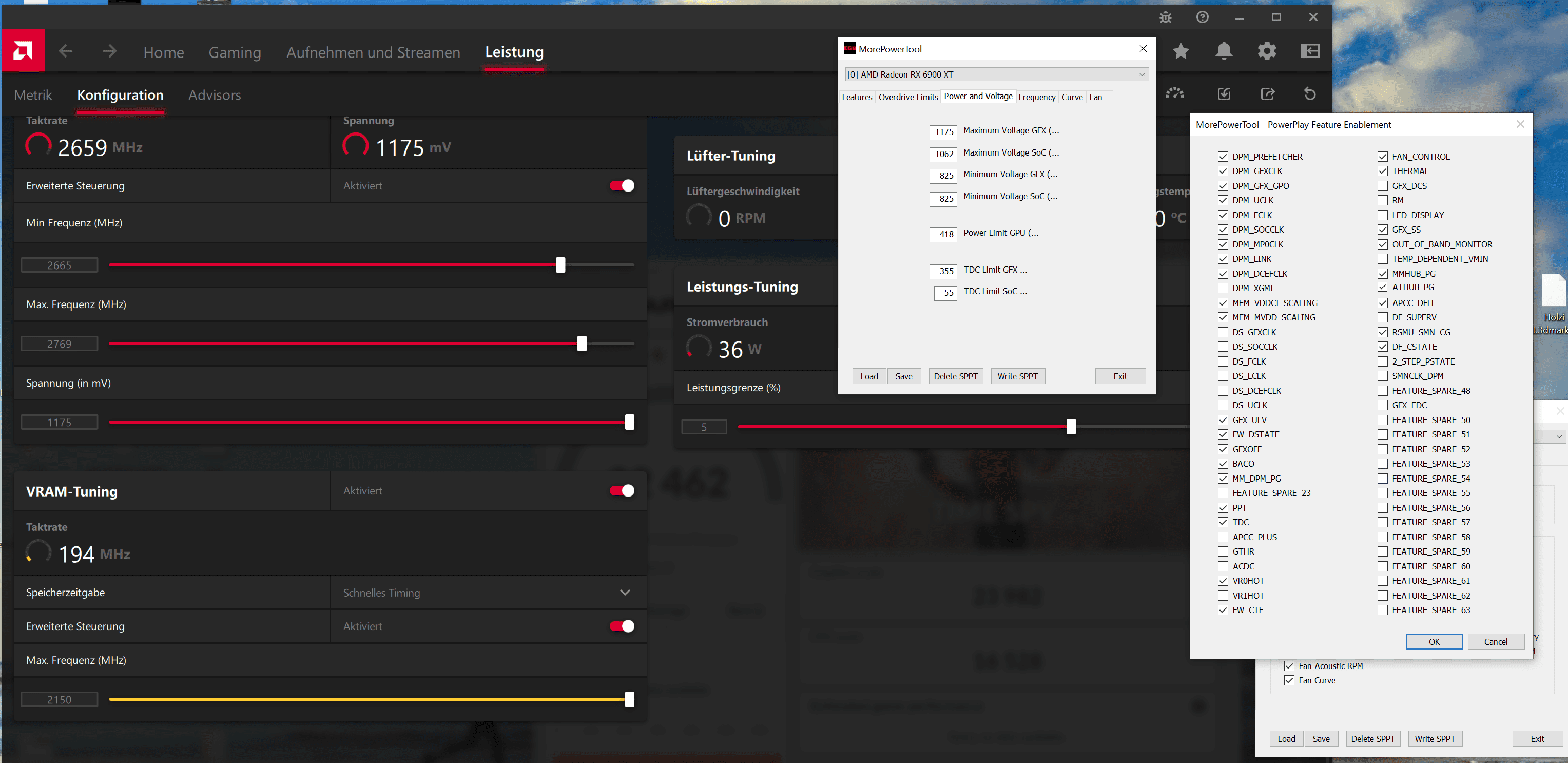Click the back navigation arrow
Screen dimensions: 1568x763
click(x=66, y=51)
